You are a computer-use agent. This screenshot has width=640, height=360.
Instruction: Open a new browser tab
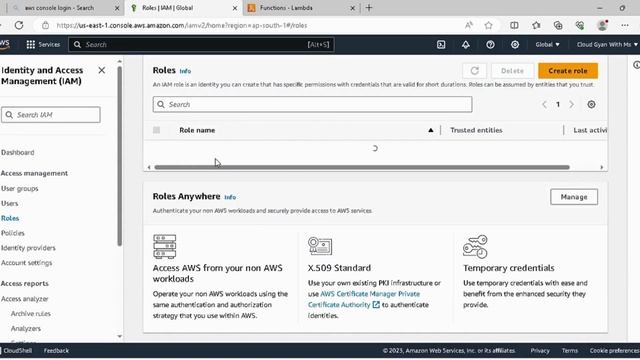click(x=369, y=8)
